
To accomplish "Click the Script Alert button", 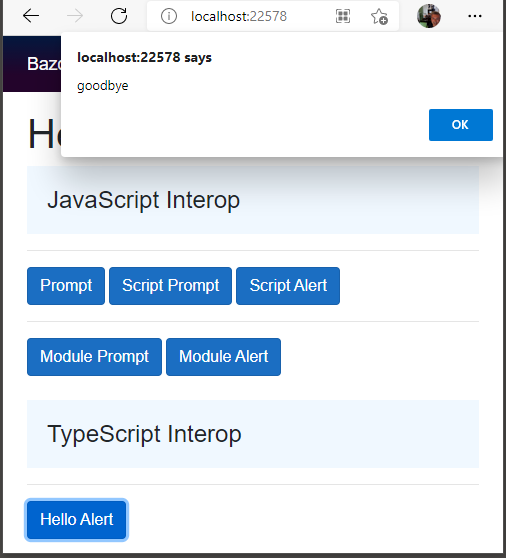I will (288, 286).
